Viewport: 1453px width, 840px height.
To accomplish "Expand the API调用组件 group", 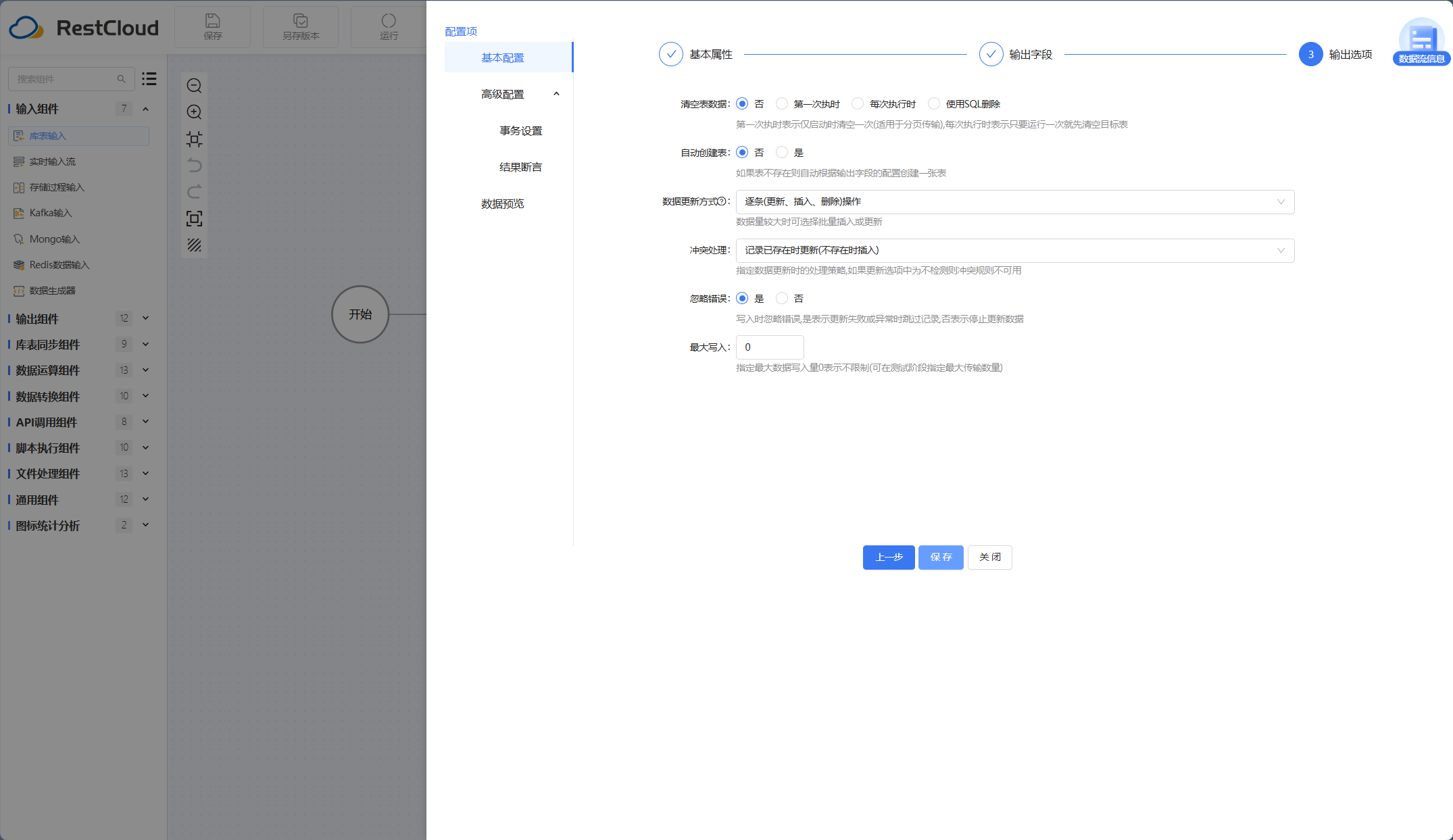I will pos(145,422).
